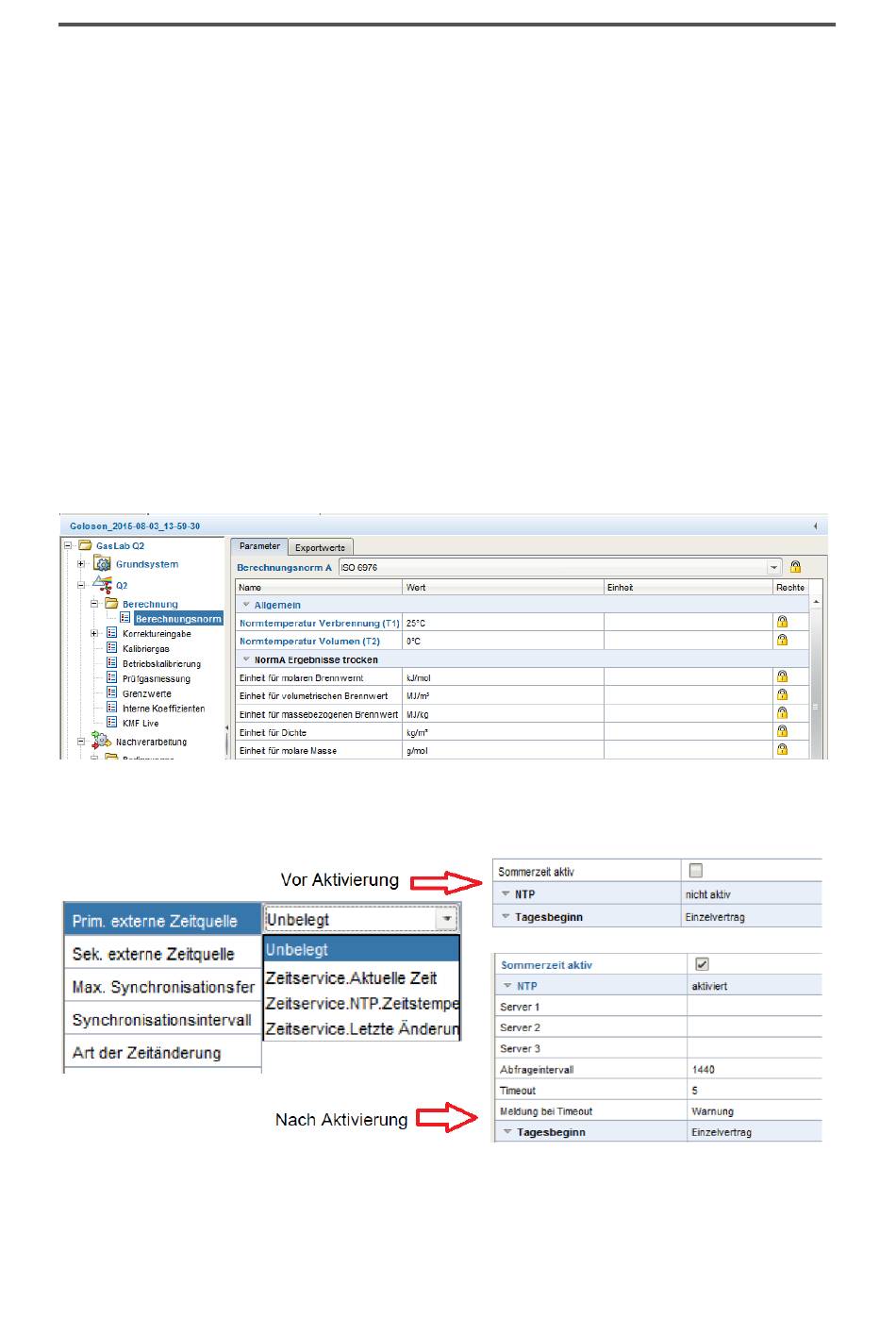
Task: Click the GasLab Q2 folder icon
Action: click(x=85, y=545)
